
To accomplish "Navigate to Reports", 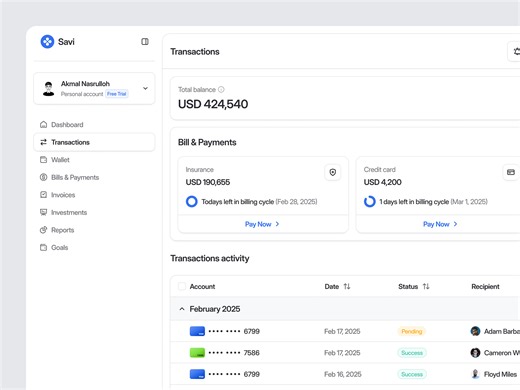I will point(94,230).
